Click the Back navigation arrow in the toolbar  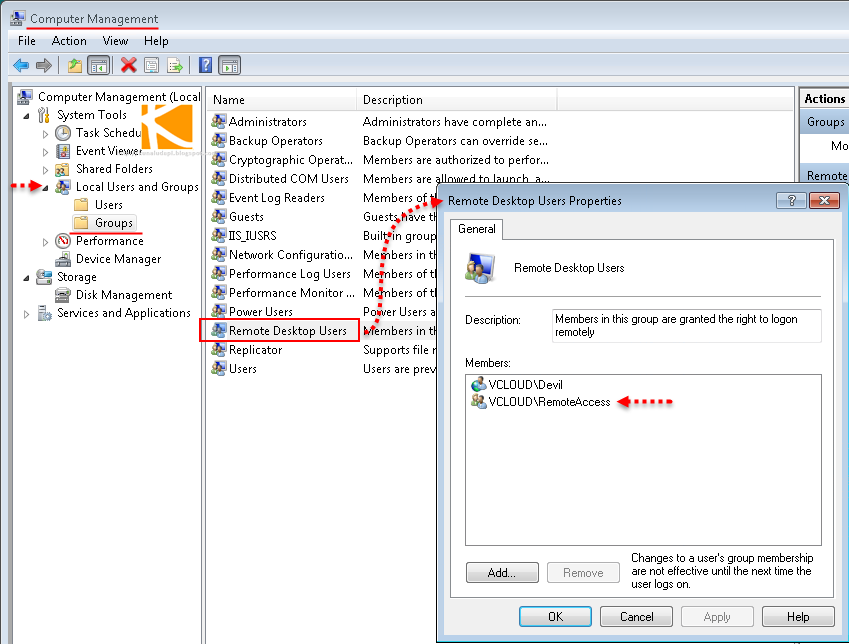tap(21, 66)
